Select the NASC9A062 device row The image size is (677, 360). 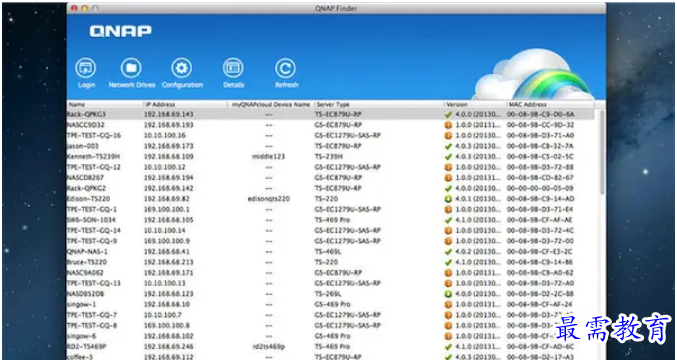click(x=331, y=273)
